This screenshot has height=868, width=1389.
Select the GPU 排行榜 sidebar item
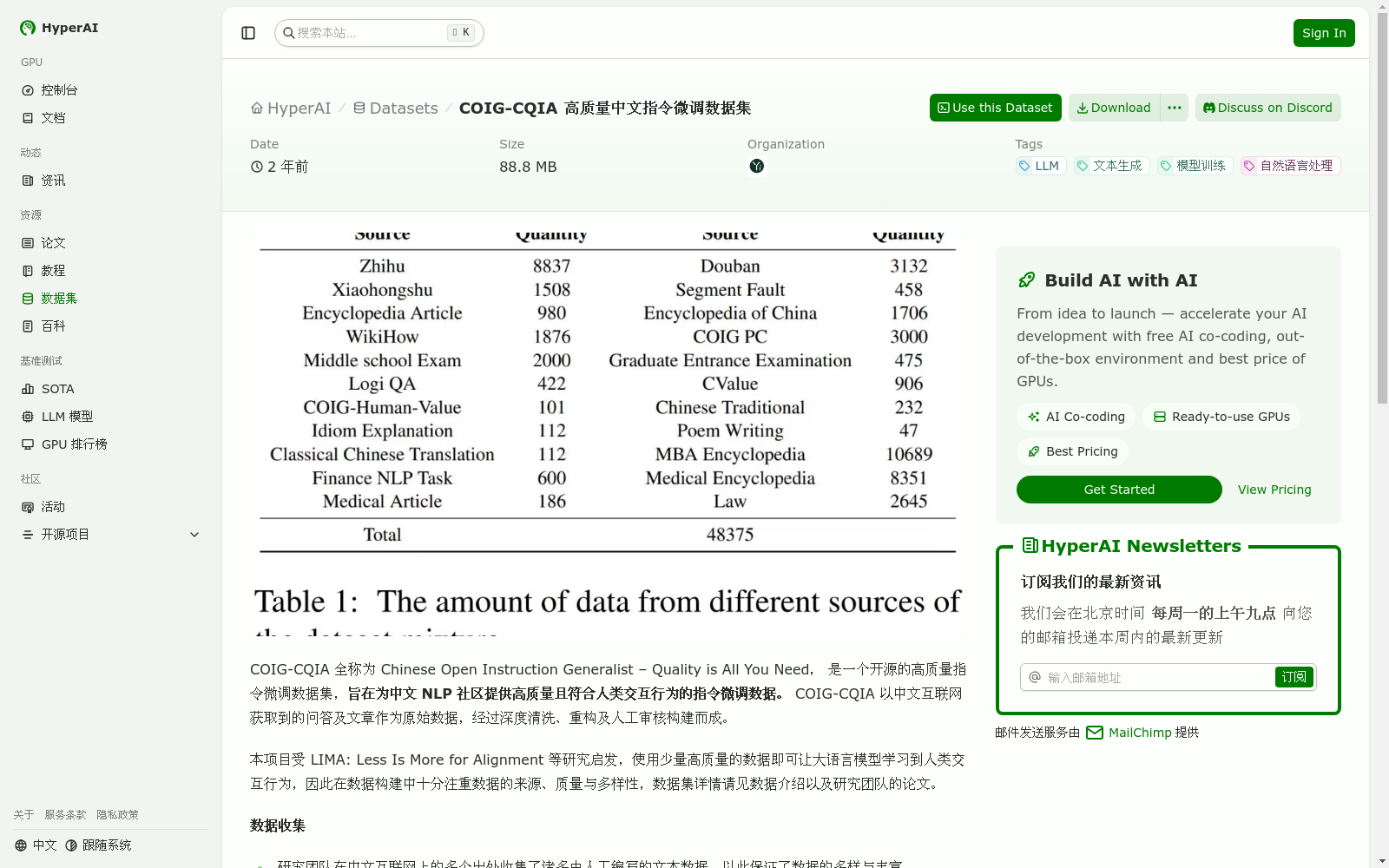pos(111,444)
